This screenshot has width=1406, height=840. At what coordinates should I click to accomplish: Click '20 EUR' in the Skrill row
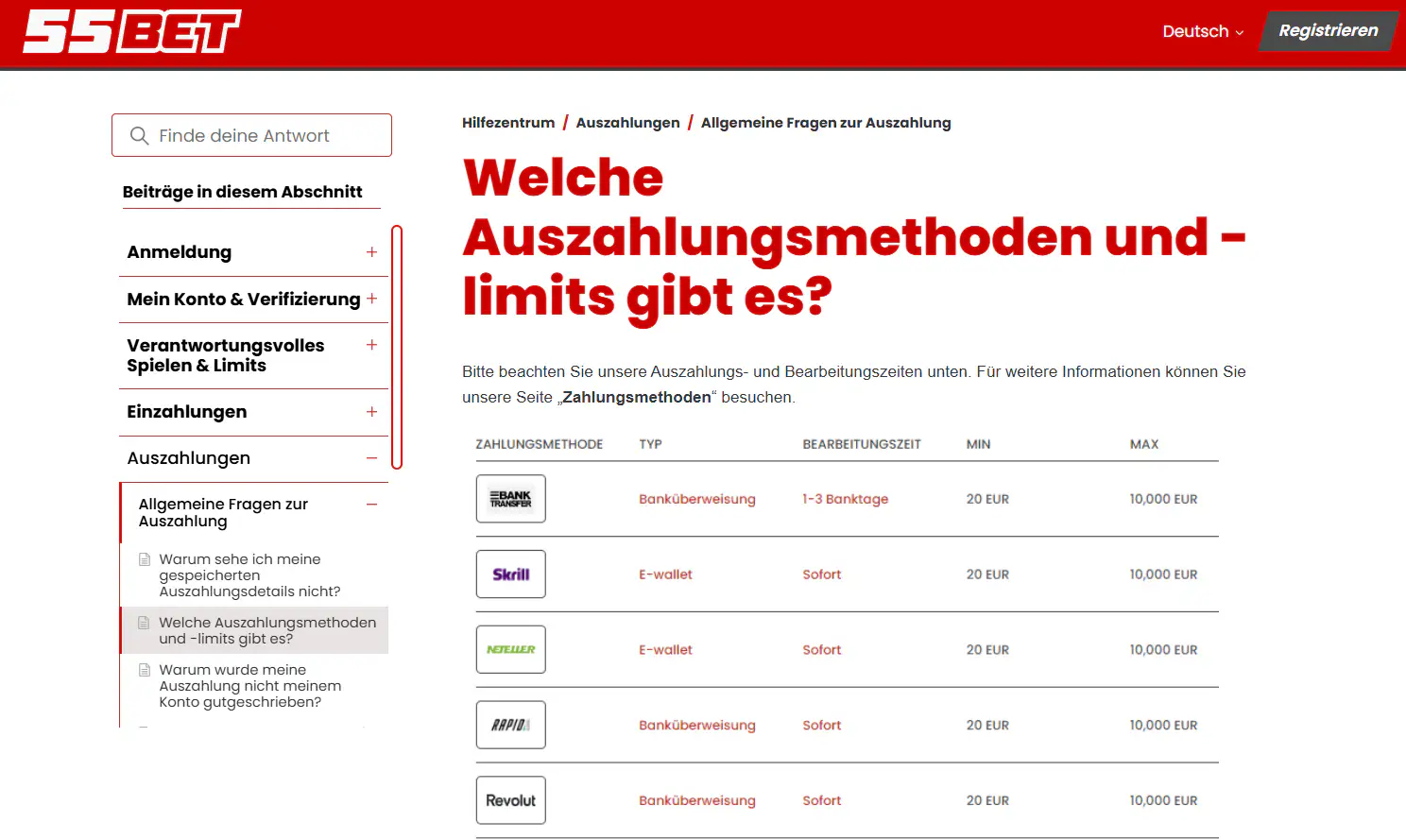tap(987, 574)
